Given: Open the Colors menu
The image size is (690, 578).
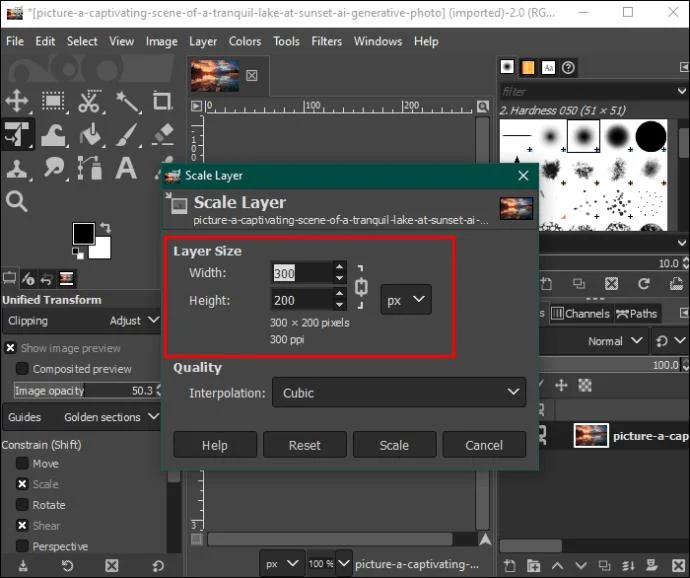Looking at the screenshot, I should point(245,41).
